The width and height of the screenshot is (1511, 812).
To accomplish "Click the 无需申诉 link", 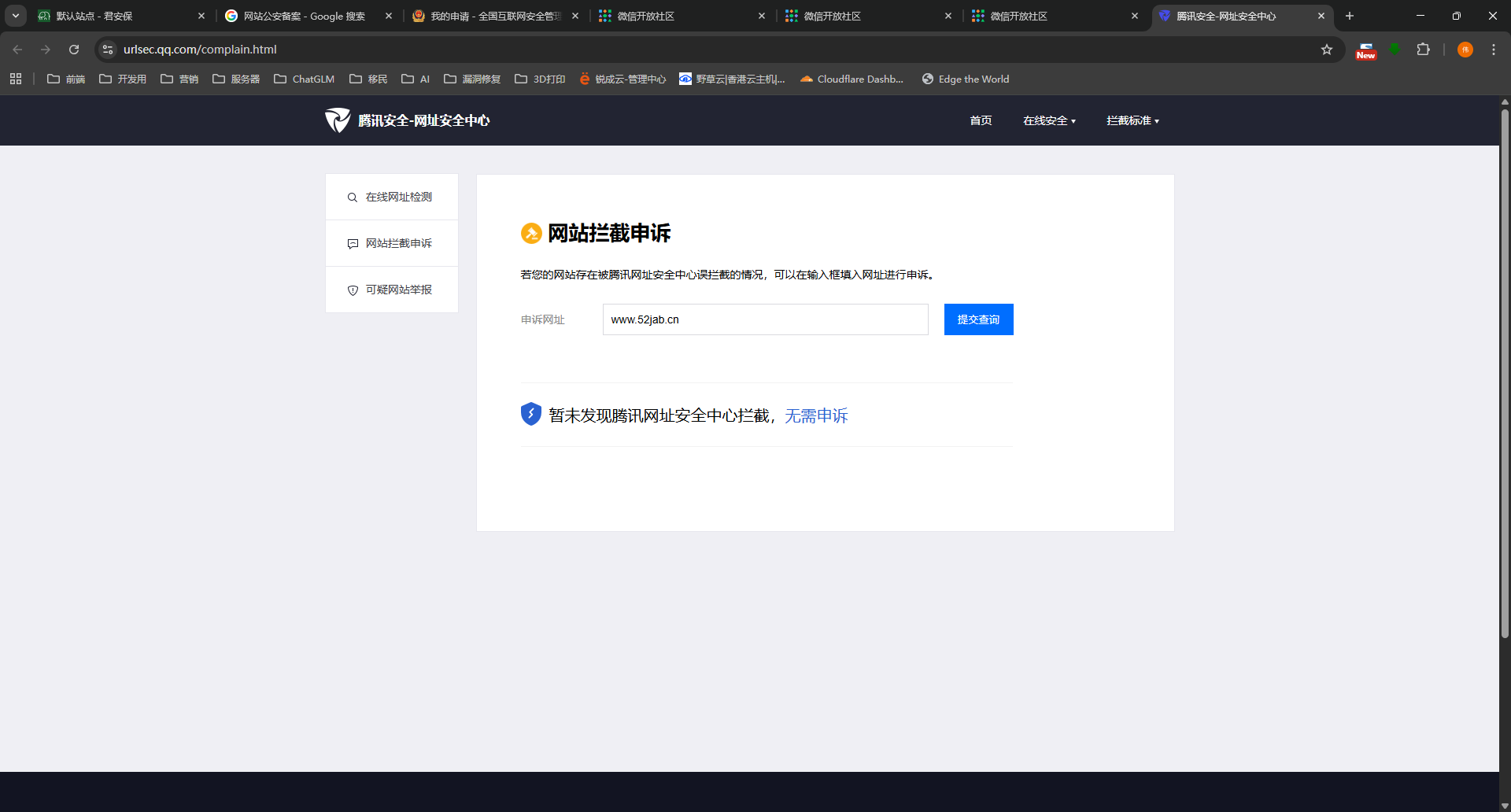I will click(x=816, y=415).
